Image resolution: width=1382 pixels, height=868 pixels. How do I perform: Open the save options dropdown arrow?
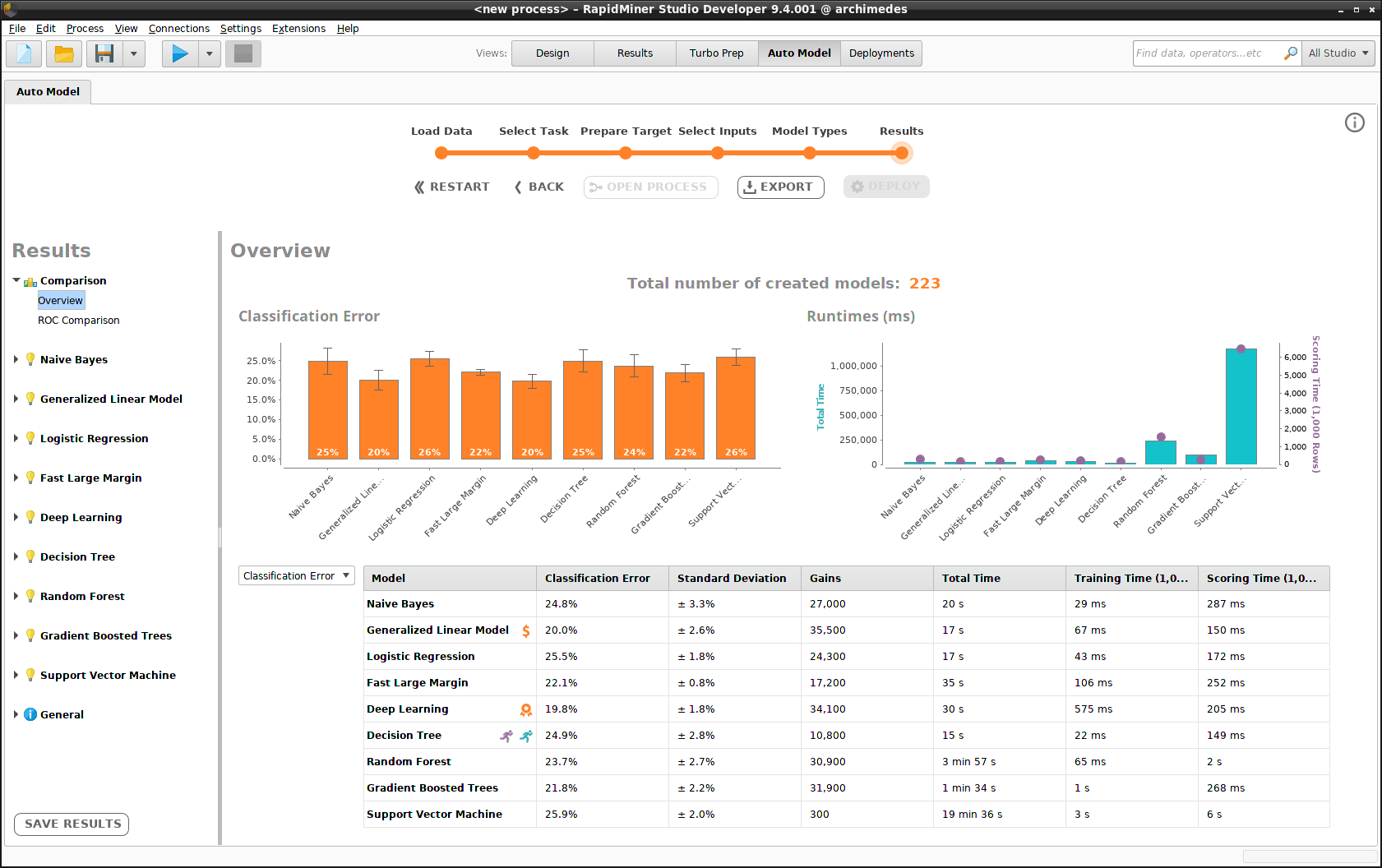click(x=134, y=54)
